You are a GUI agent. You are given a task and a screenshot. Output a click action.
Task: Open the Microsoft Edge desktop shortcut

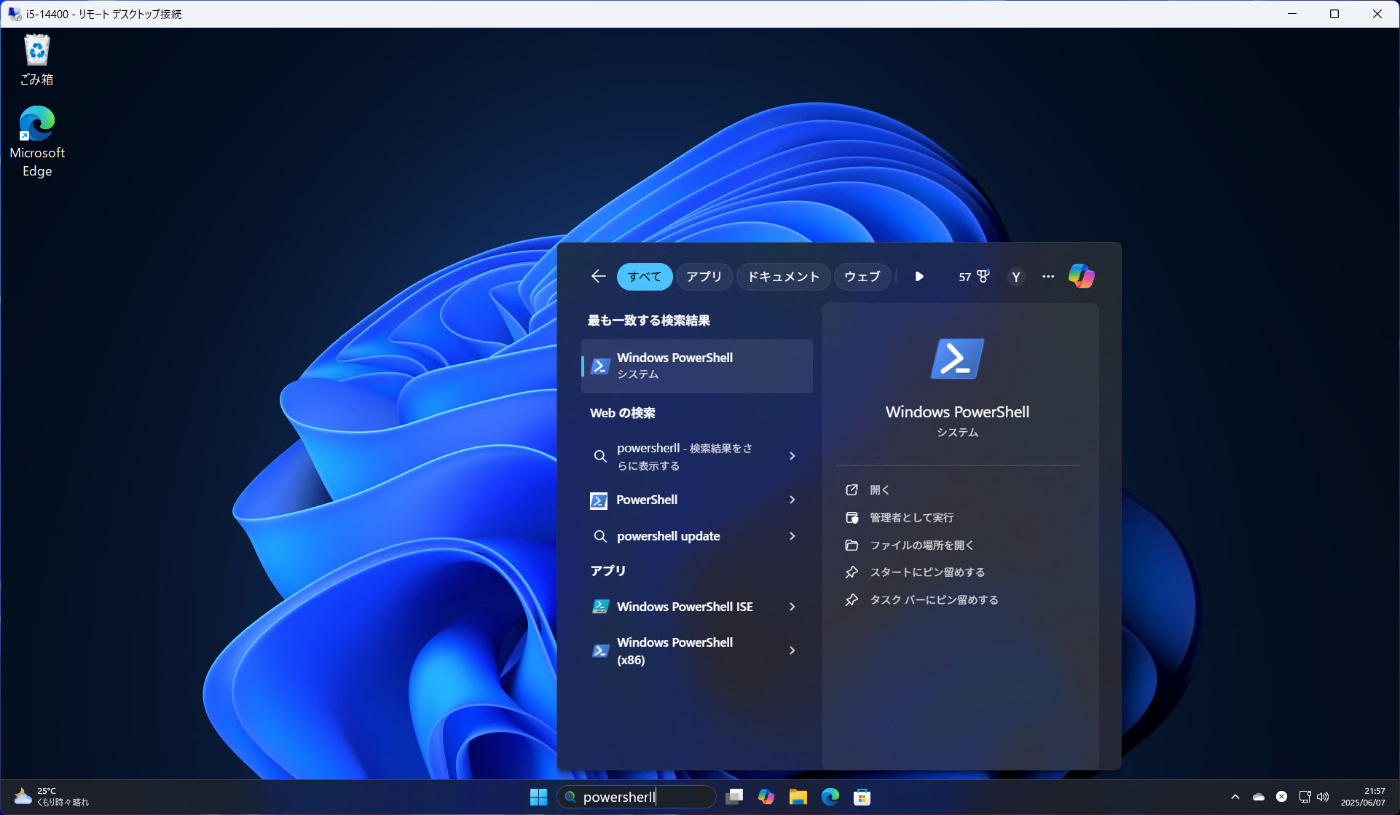point(37,141)
